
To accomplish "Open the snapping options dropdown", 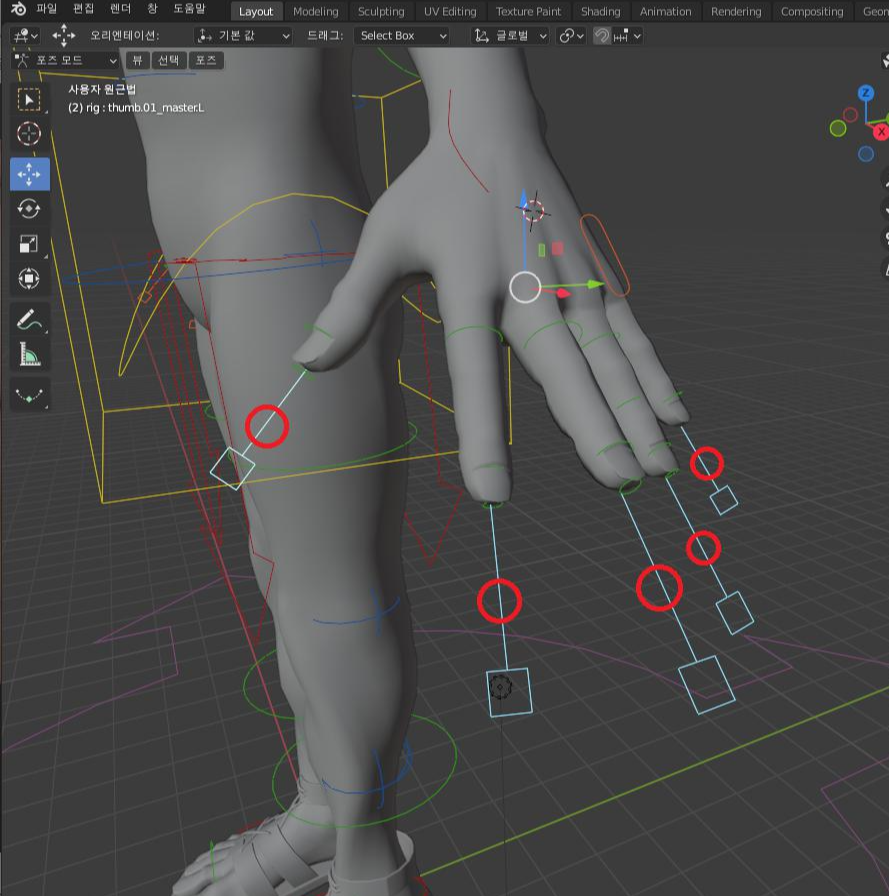I will click(627, 36).
